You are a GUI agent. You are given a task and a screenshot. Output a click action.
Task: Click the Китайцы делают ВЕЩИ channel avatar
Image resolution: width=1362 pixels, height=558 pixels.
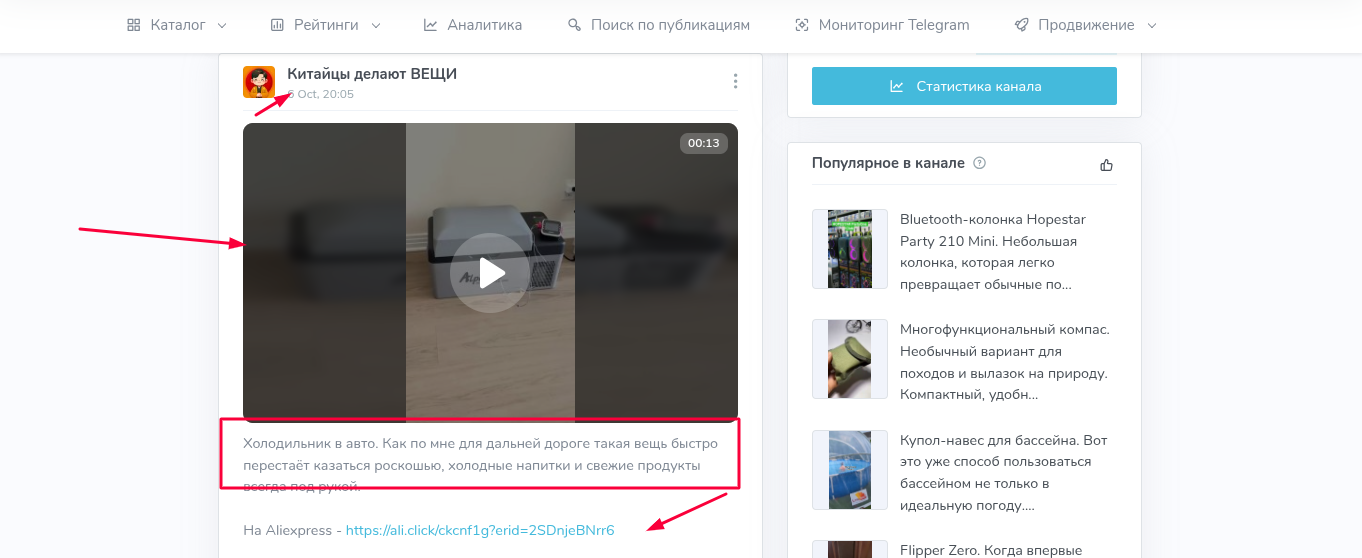(x=259, y=82)
